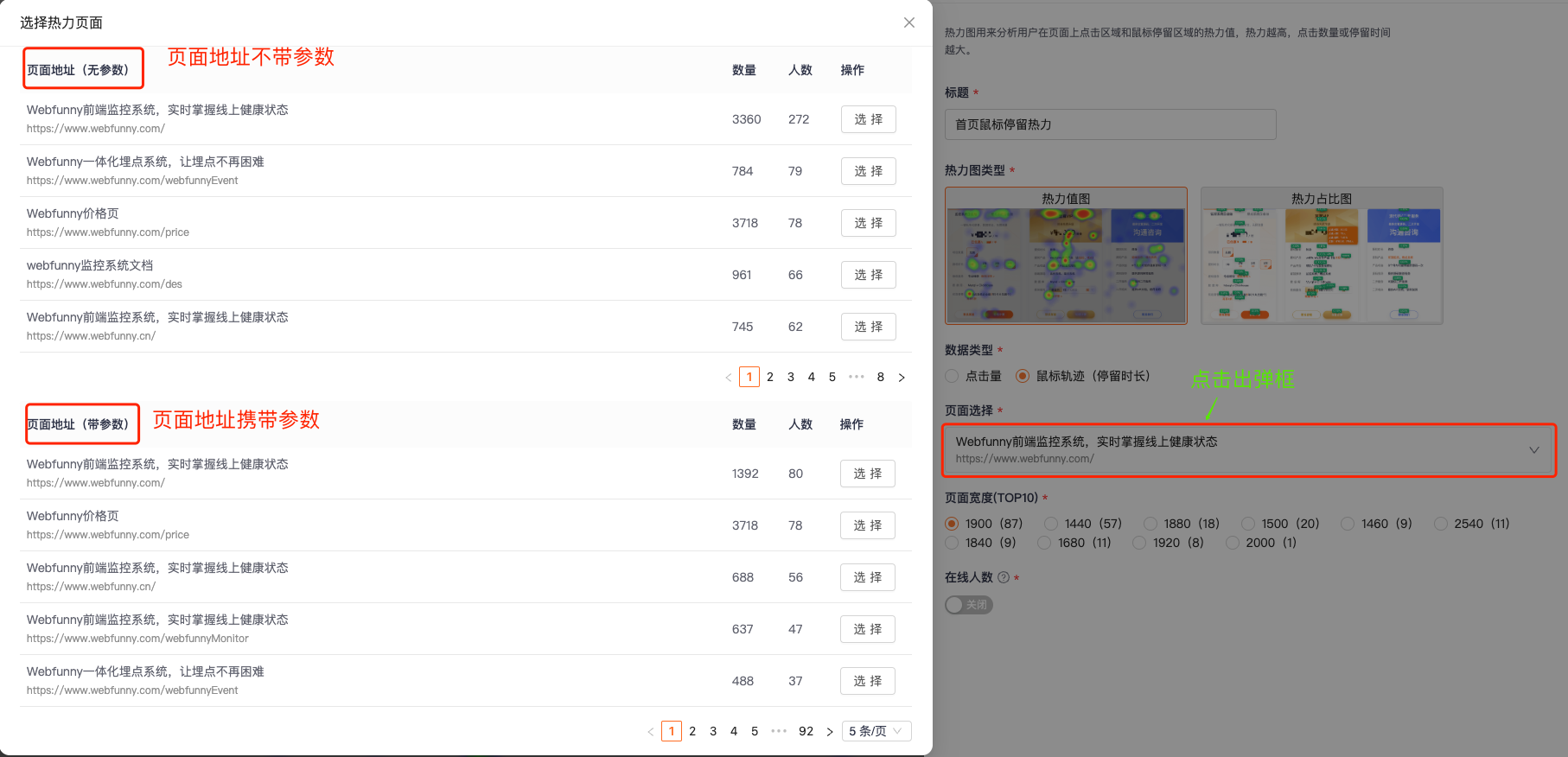1568x757 pixels.
Task: Go to page 2 in top pagination
Action: (770, 377)
